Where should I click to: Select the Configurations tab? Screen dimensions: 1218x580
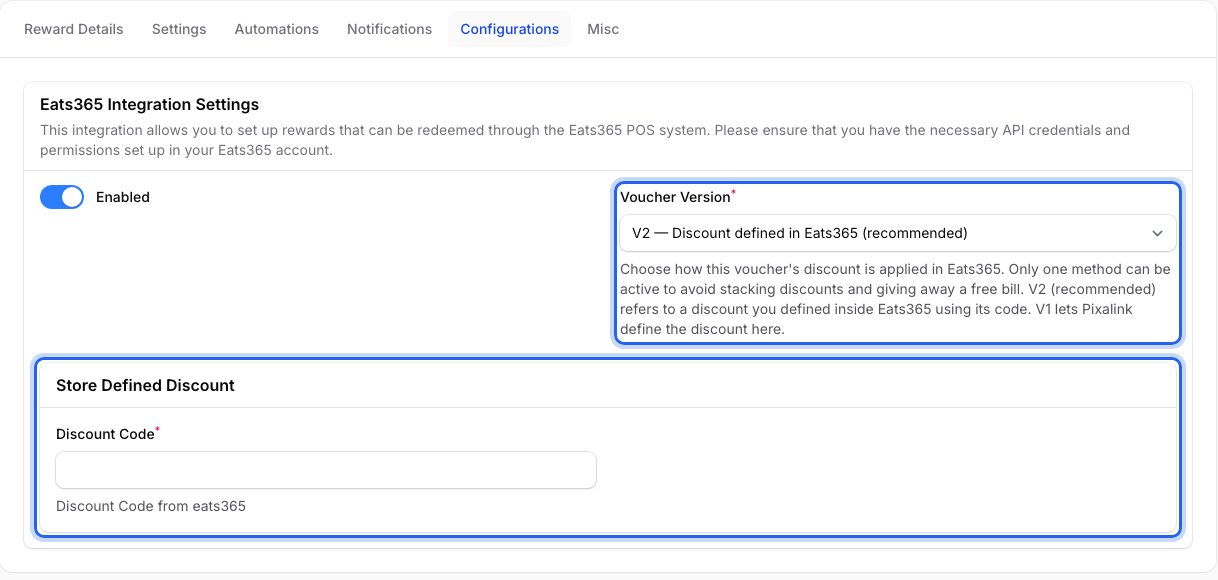(x=510, y=29)
